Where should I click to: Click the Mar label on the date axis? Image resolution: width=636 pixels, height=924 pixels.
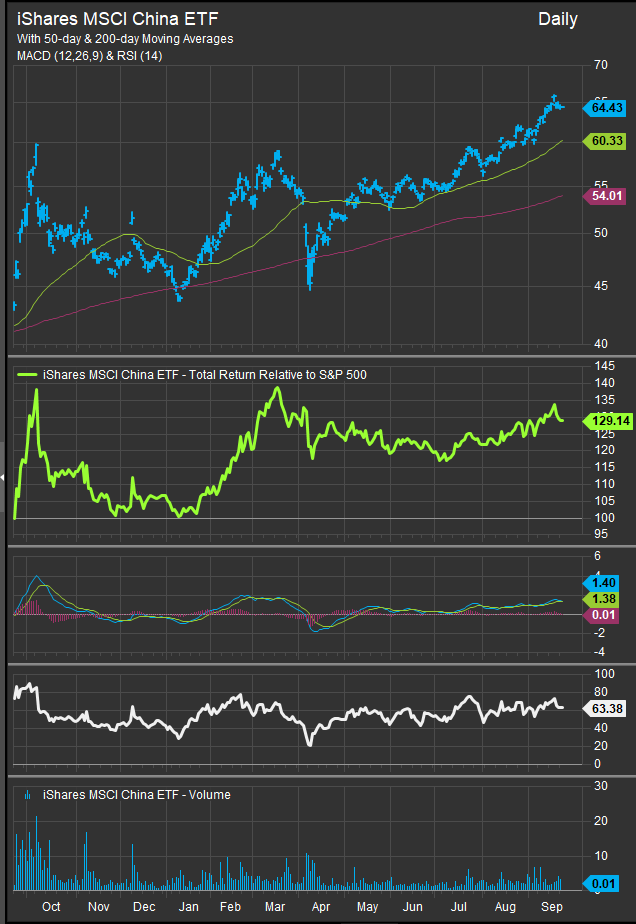pyautogui.click(x=274, y=906)
